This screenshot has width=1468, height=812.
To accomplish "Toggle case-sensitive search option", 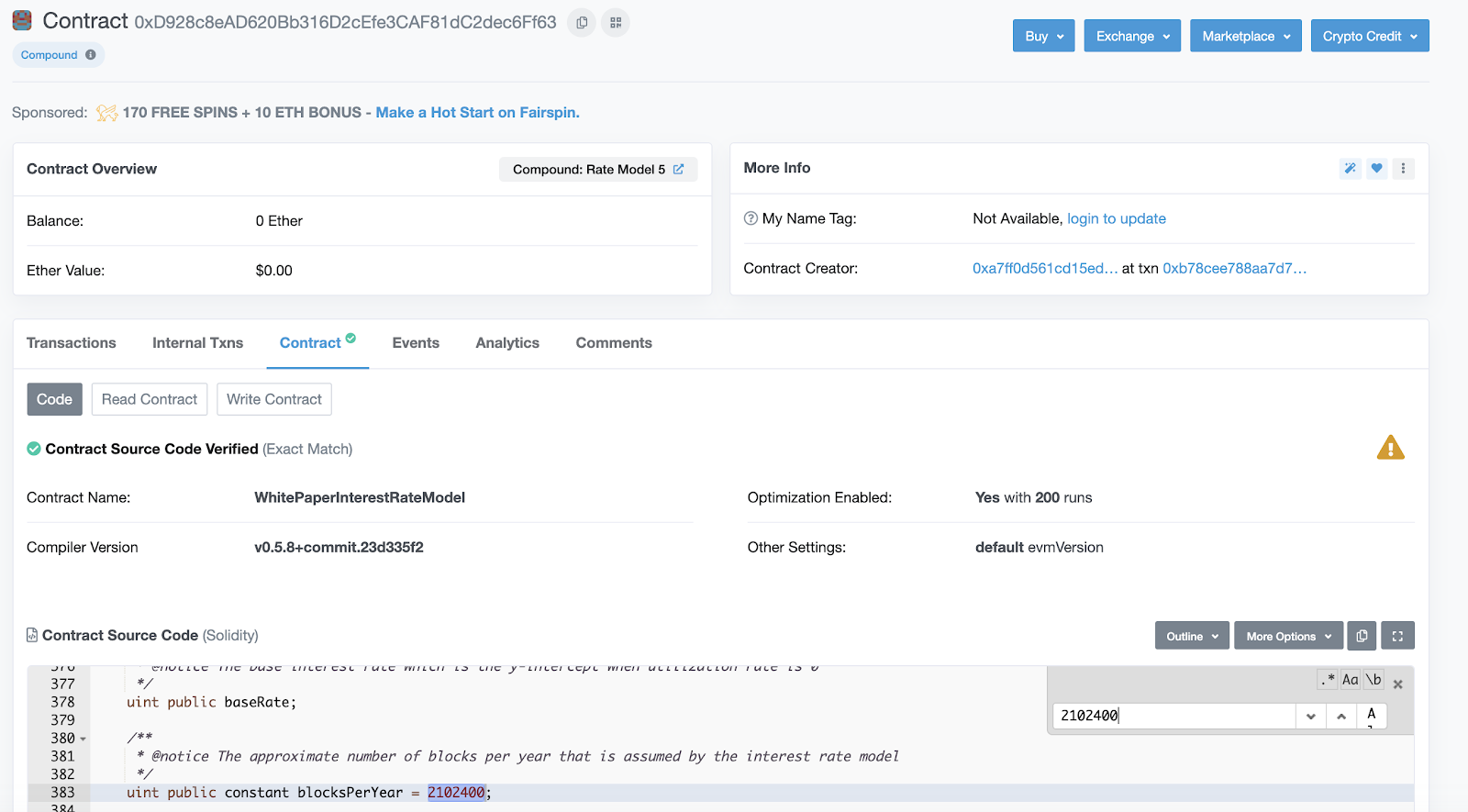I will point(1350,680).
